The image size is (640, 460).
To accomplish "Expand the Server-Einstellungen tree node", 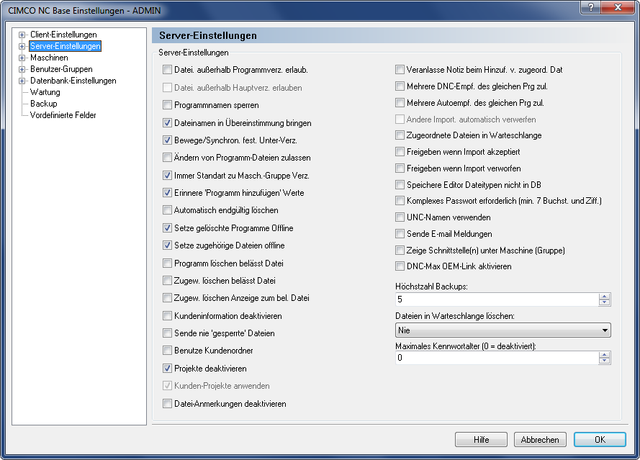I will click(x=22, y=46).
